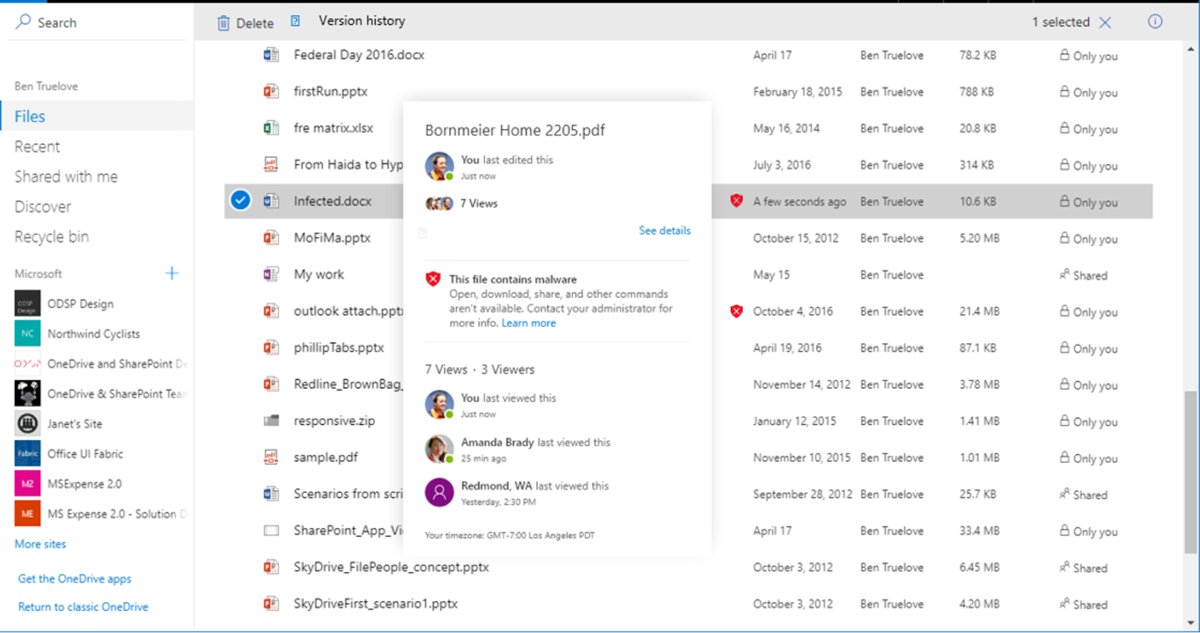Open the information pane via the info icon
Viewport: 1200px width, 633px height.
(1155, 20)
